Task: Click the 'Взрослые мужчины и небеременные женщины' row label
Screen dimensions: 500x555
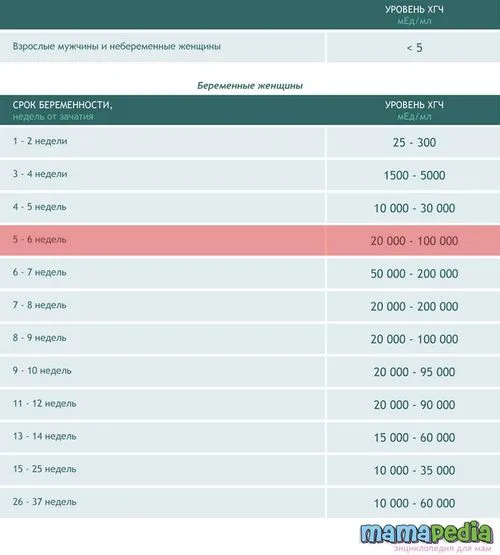Action: [x=117, y=47]
